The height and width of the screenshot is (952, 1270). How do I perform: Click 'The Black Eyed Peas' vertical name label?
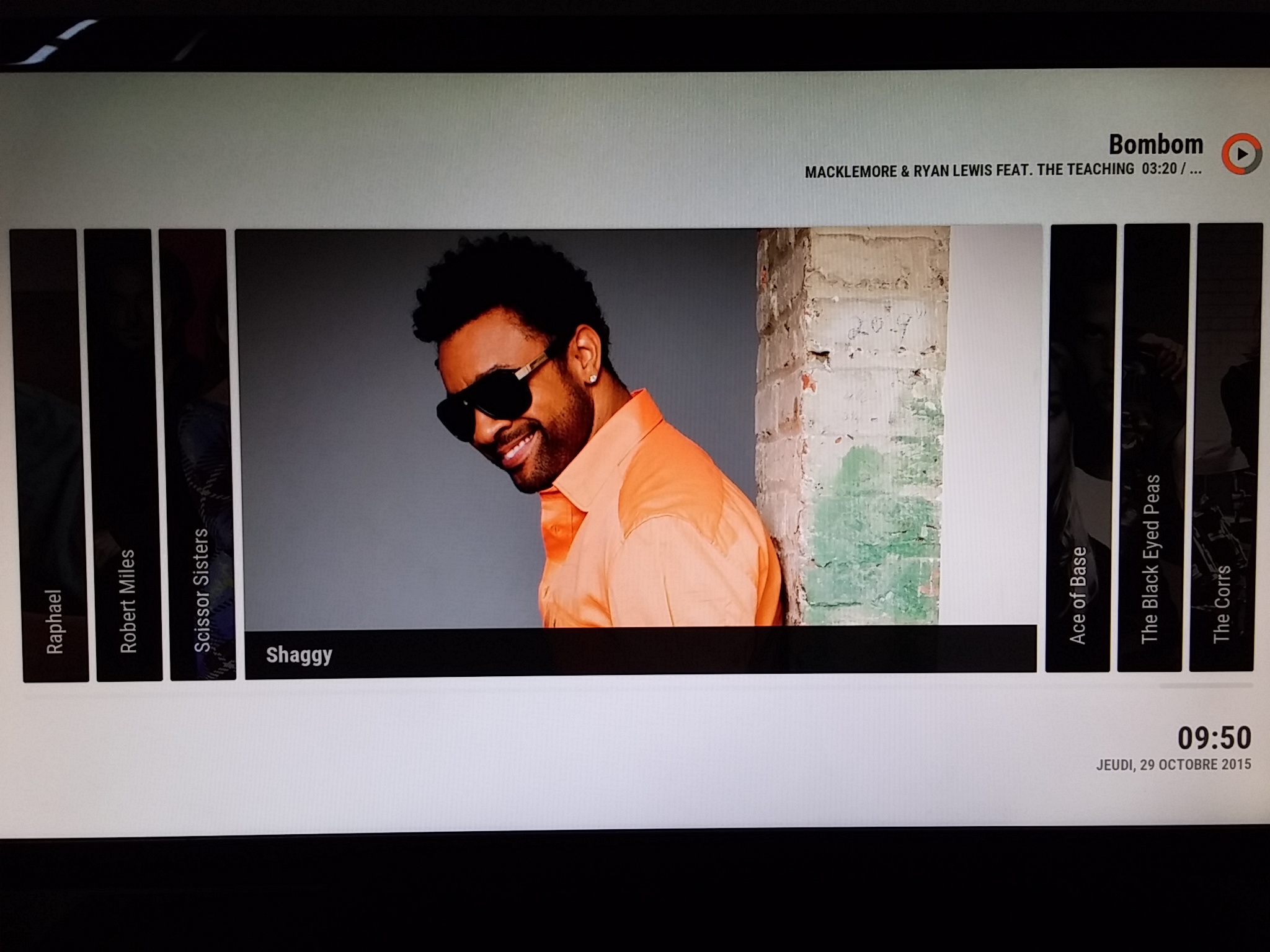tap(1151, 559)
